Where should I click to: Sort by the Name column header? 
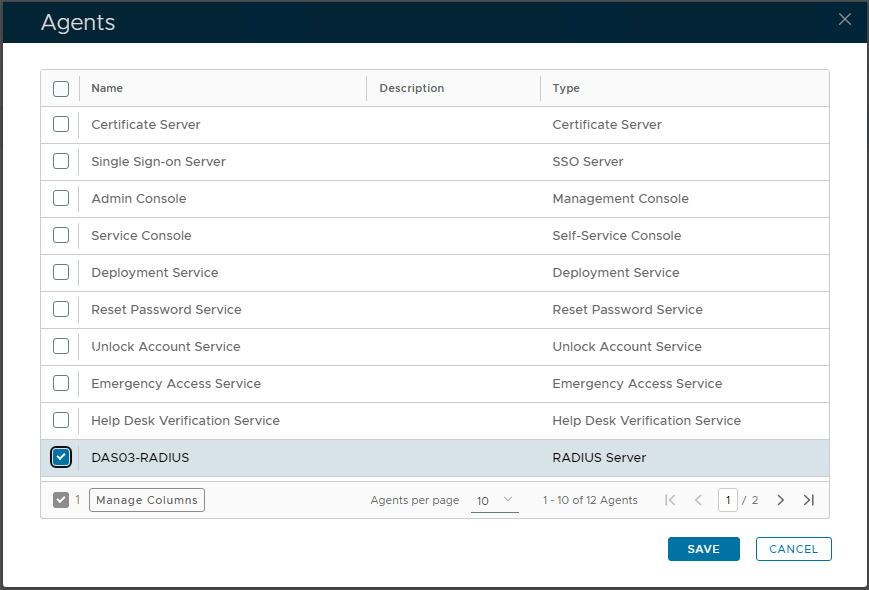[x=107, y=88]
